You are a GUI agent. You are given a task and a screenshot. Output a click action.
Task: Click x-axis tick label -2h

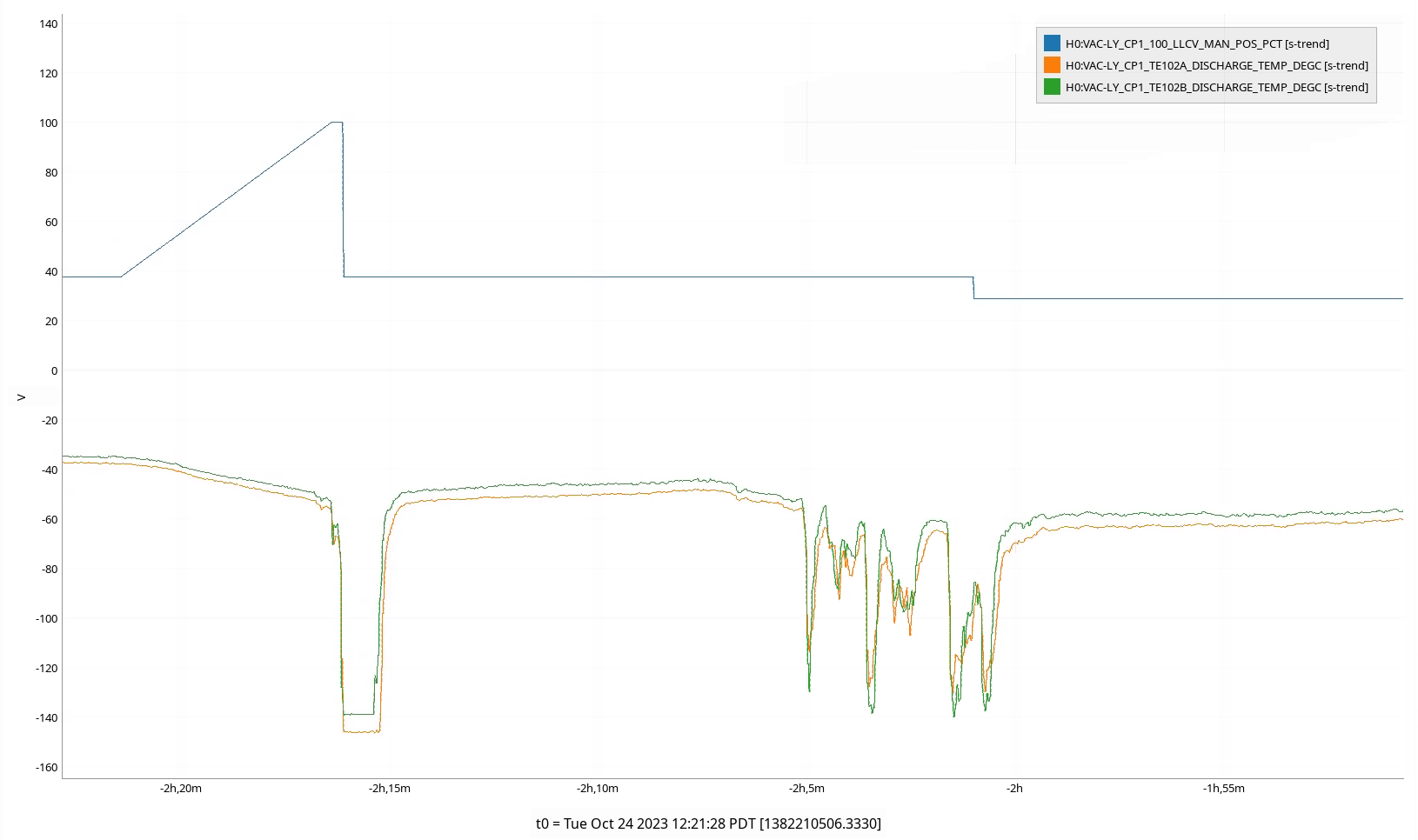click(x=1014, y=789)
